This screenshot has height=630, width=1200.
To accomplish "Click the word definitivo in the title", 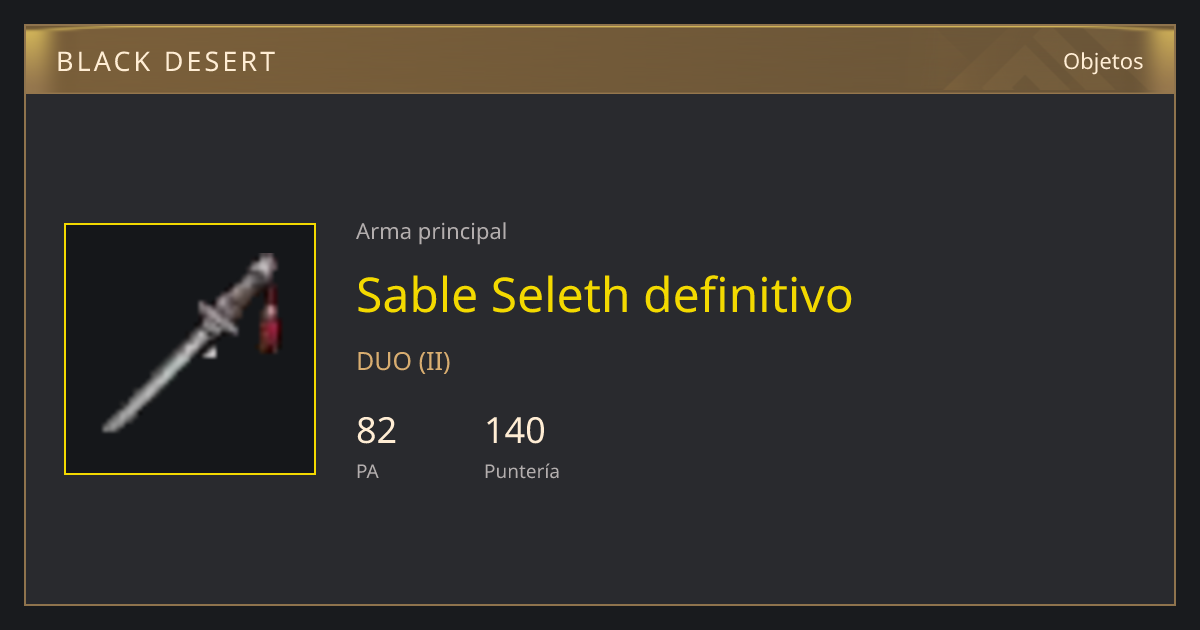I will [x=748, y=295].
